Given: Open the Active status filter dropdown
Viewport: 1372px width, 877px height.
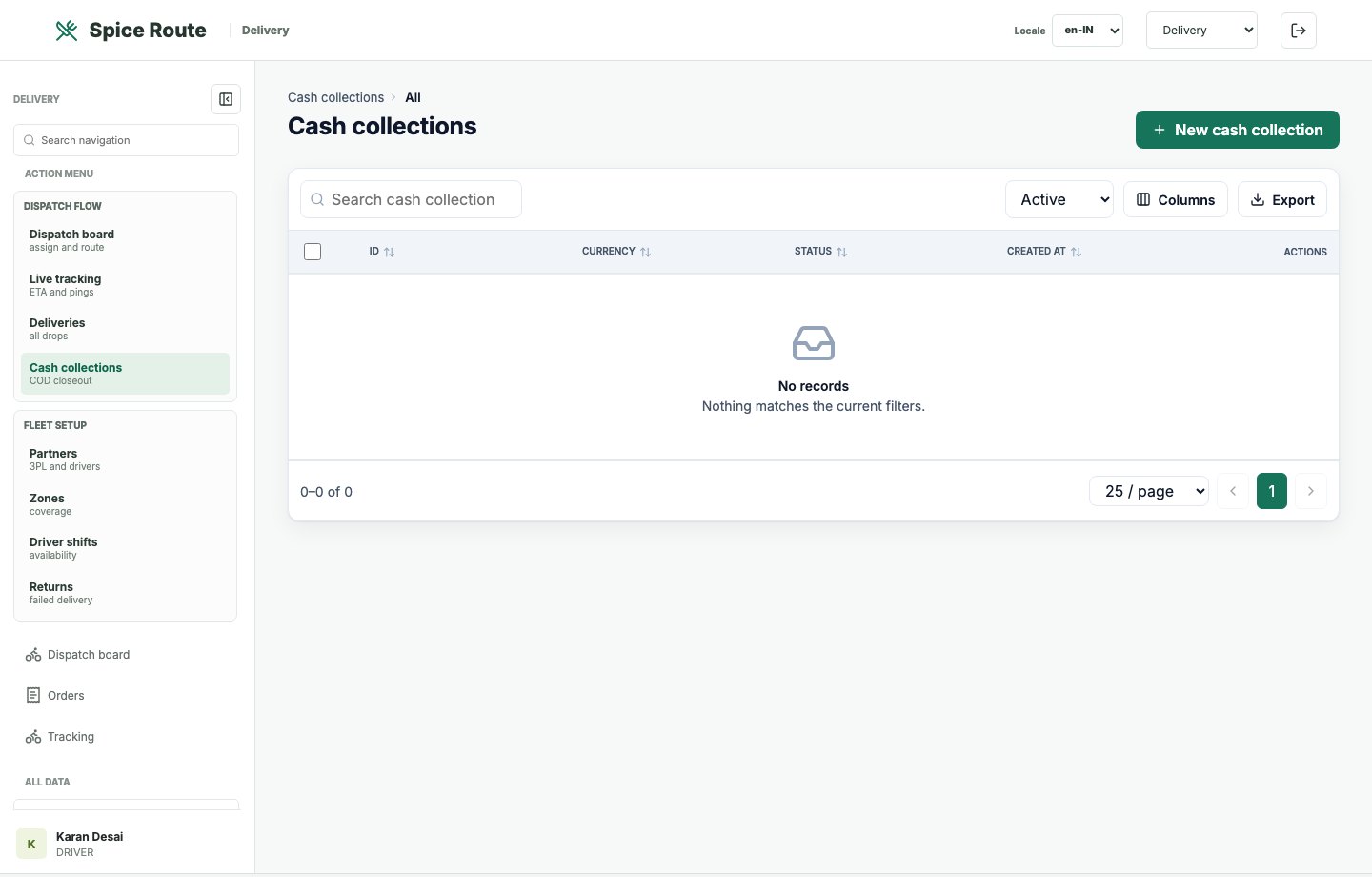Looking at the screenshot, I should tap(1059, 199).
